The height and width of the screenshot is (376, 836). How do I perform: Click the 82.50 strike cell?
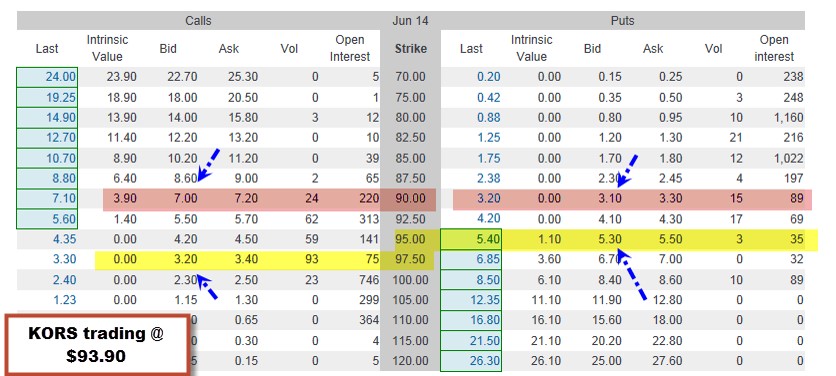point(411,138)
